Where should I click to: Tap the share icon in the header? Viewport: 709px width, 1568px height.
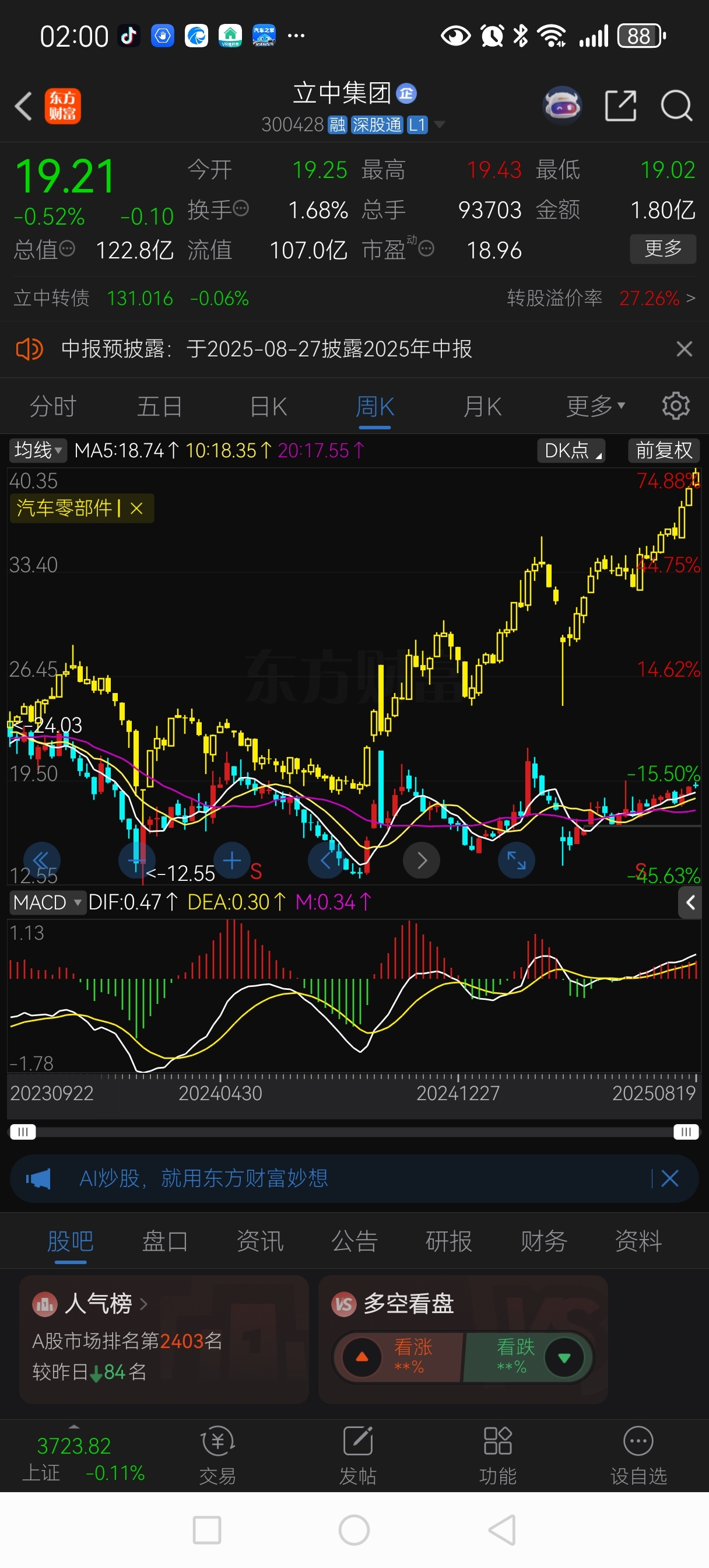click(621, 106)
